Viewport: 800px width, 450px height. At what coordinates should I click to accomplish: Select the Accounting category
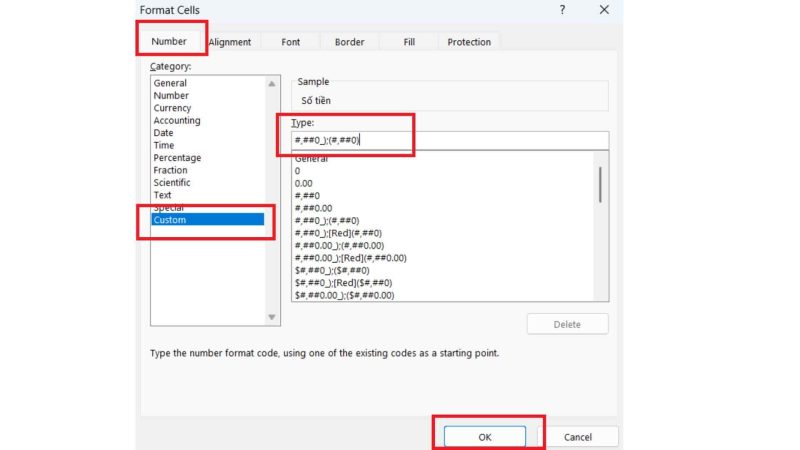[208, 120]
